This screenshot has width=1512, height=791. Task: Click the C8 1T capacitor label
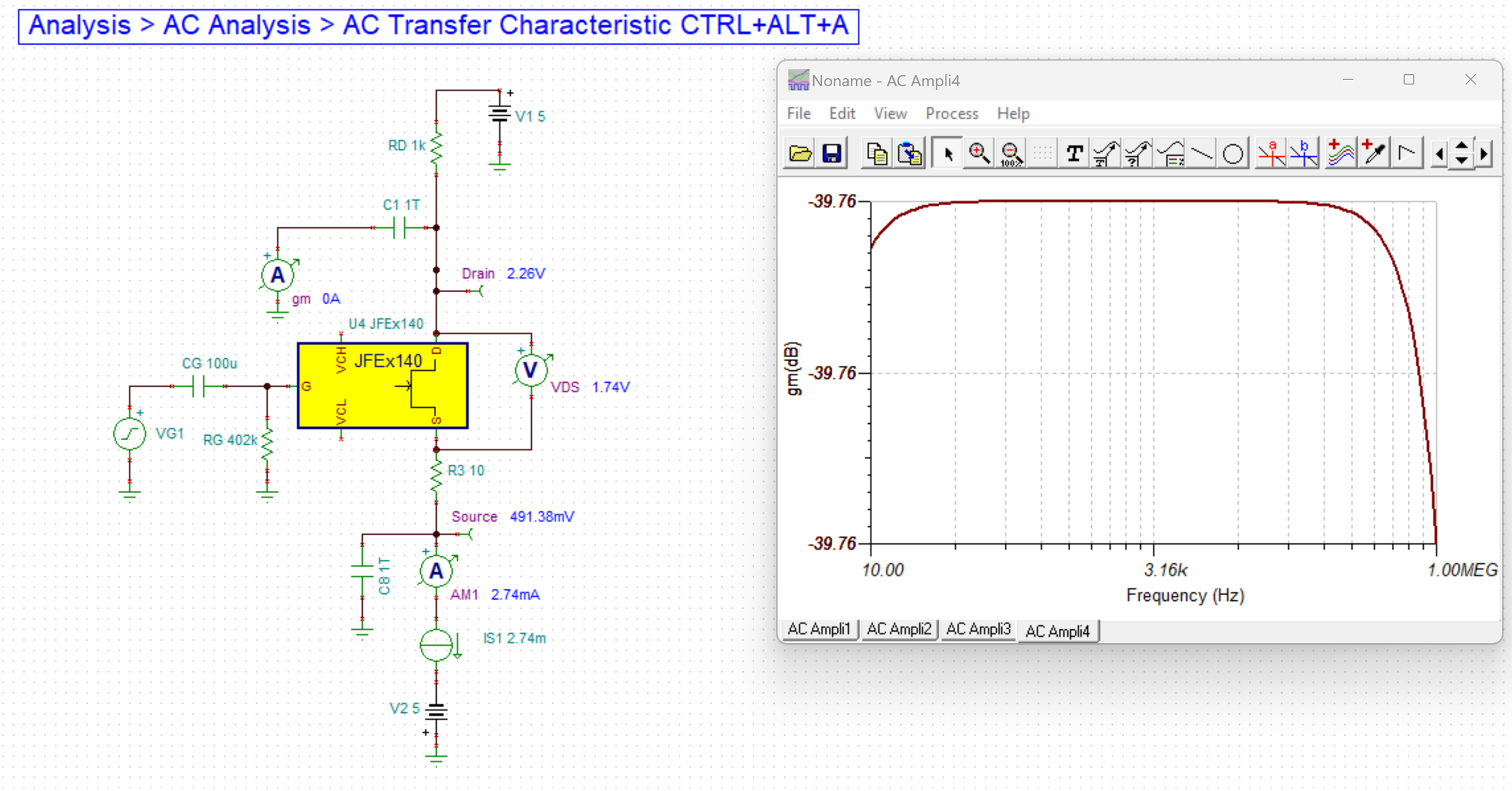384,576
